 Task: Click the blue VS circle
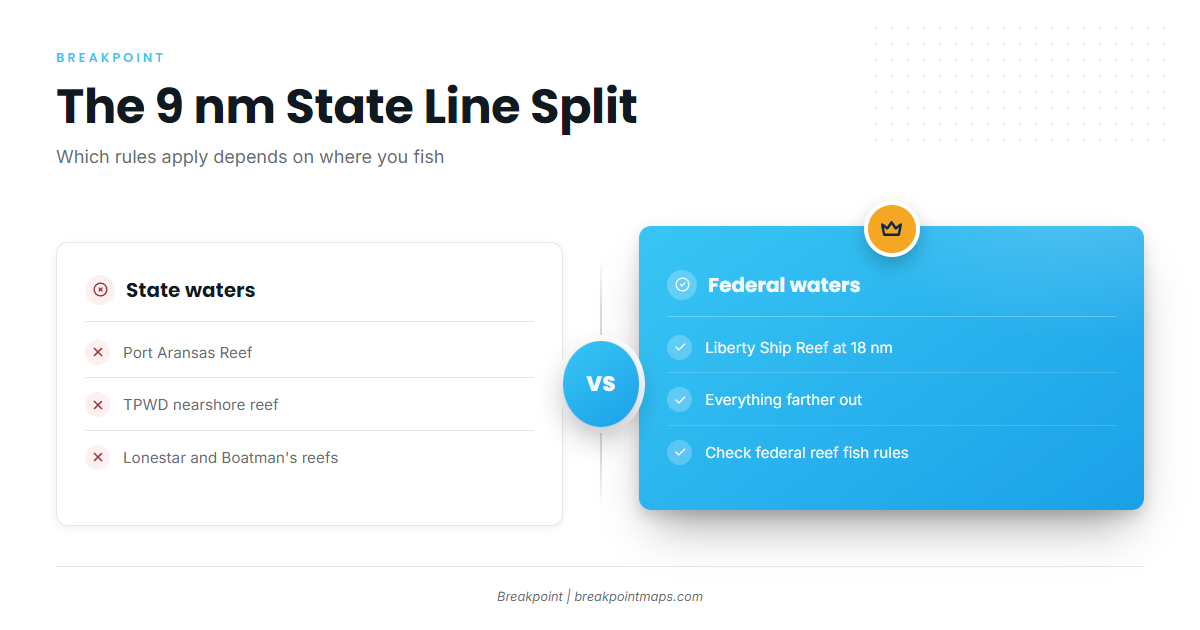[601, 383]
